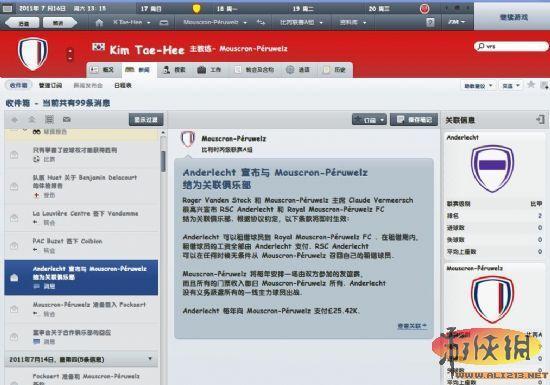The image size is (550, 385).
Task: Click the envelope icon in inbox toolbar
Action: (67, 120)
